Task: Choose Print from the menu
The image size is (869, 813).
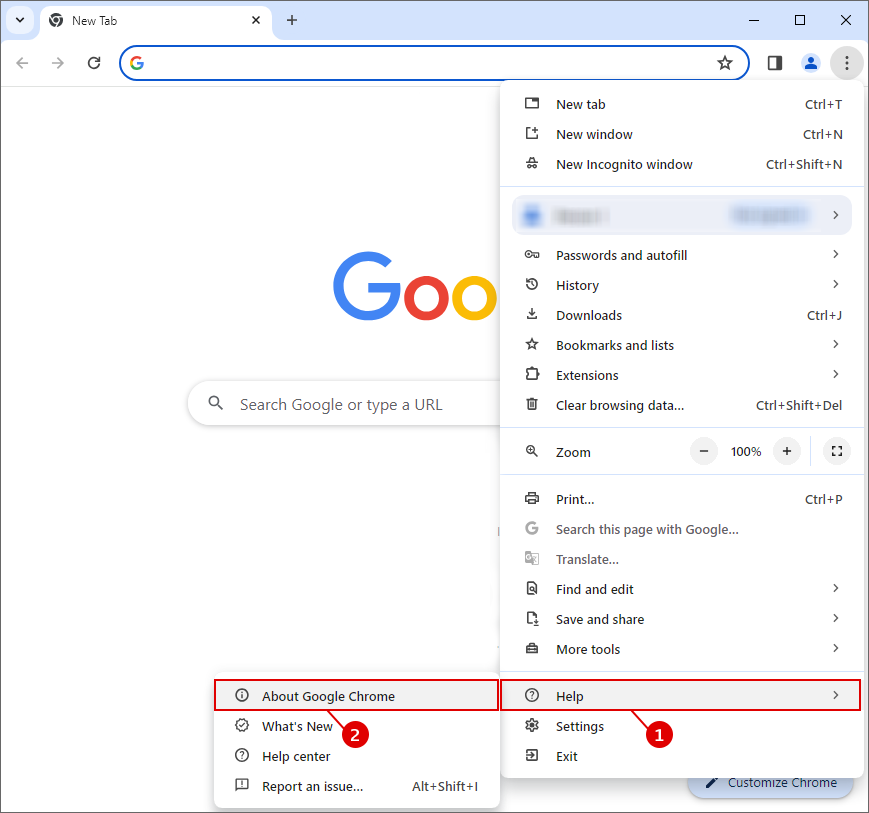Action: (683, 499)
